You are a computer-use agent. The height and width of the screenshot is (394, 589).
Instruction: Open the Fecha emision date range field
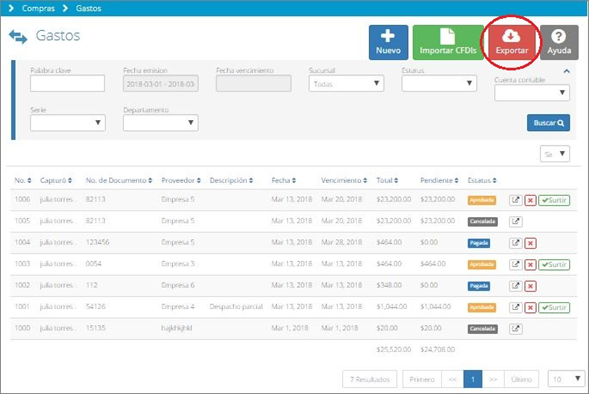(160, 83)
